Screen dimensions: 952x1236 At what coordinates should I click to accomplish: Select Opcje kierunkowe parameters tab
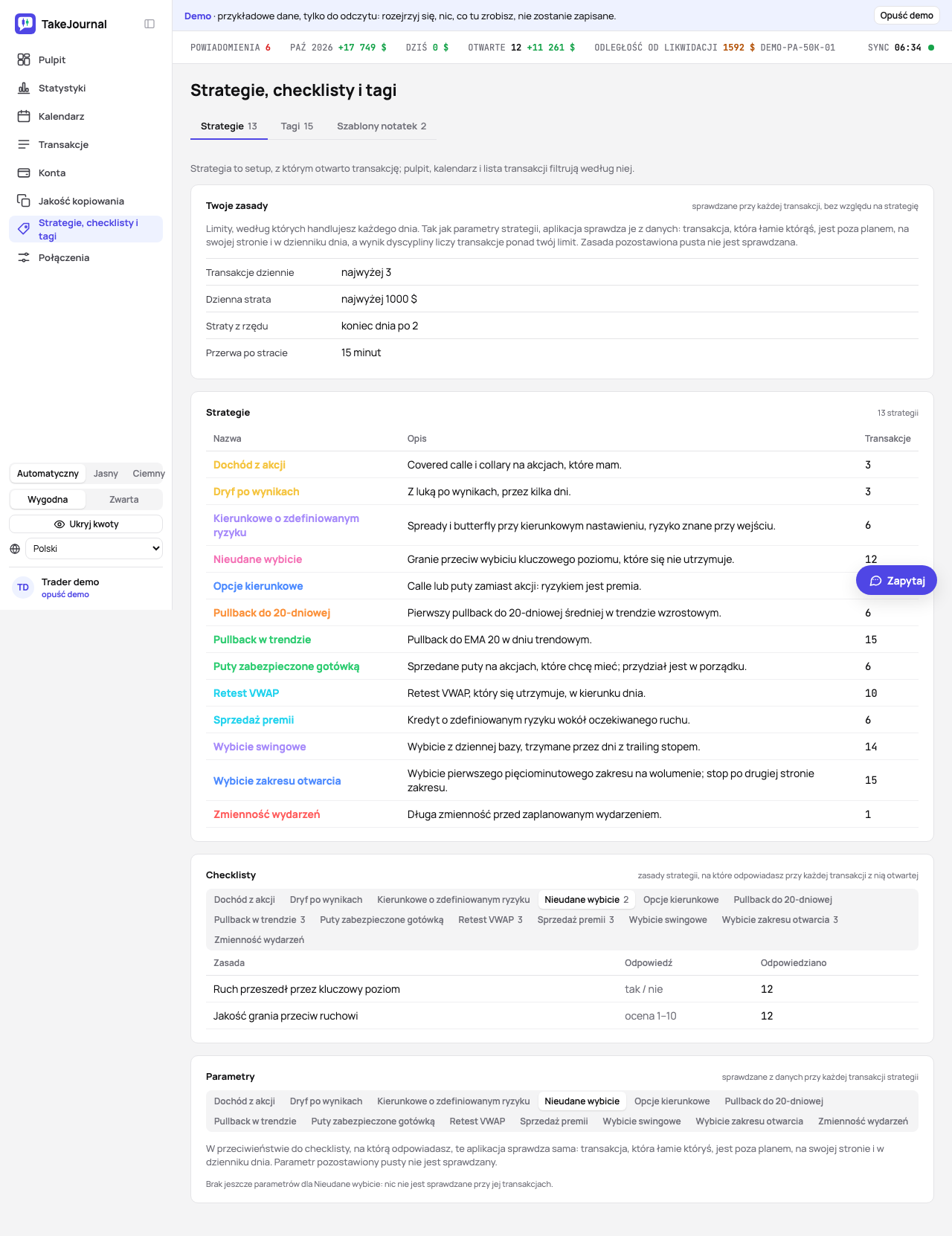pos(672,1101)
